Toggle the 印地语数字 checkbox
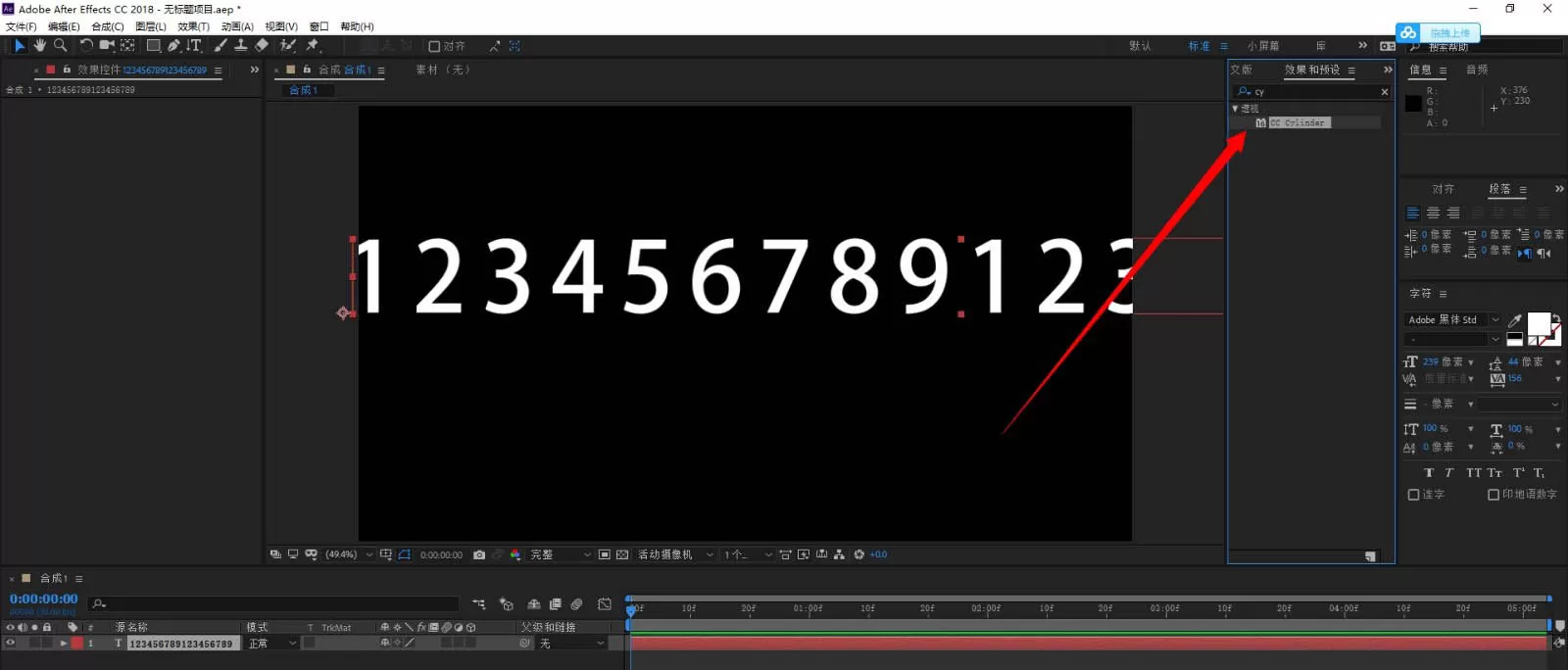Screen dimensions: 1568x670 (1494, 495)
